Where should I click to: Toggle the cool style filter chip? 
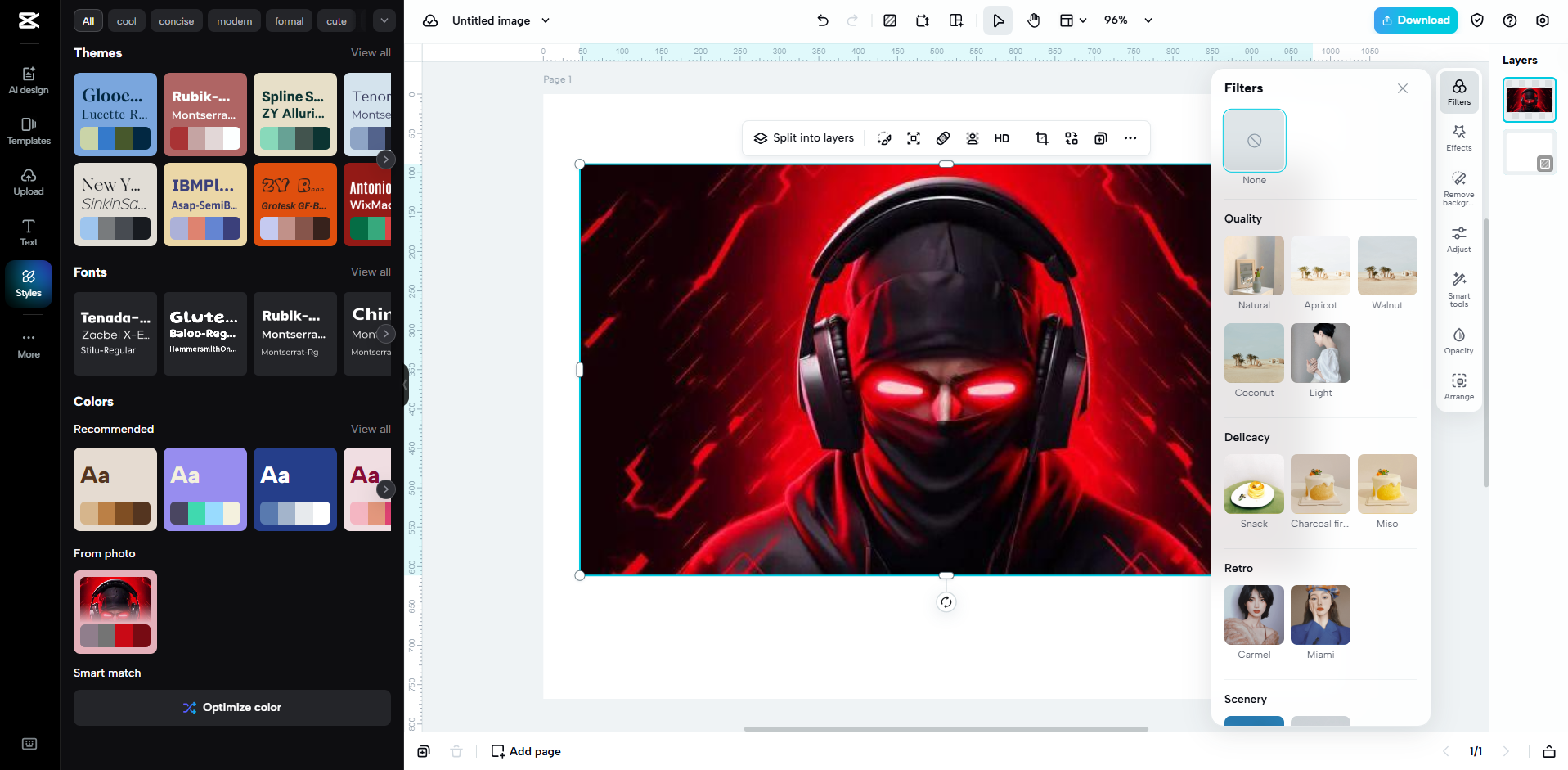[126, 20]
